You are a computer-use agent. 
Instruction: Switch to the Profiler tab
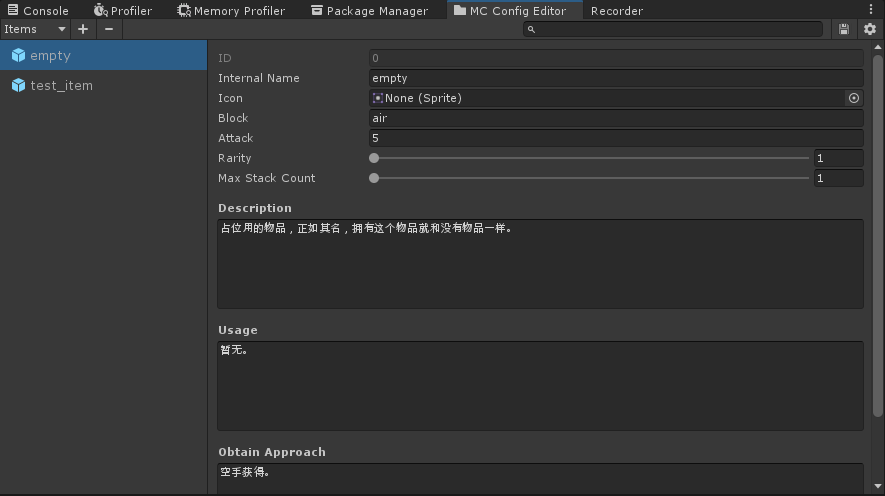(x=123, y=11)
